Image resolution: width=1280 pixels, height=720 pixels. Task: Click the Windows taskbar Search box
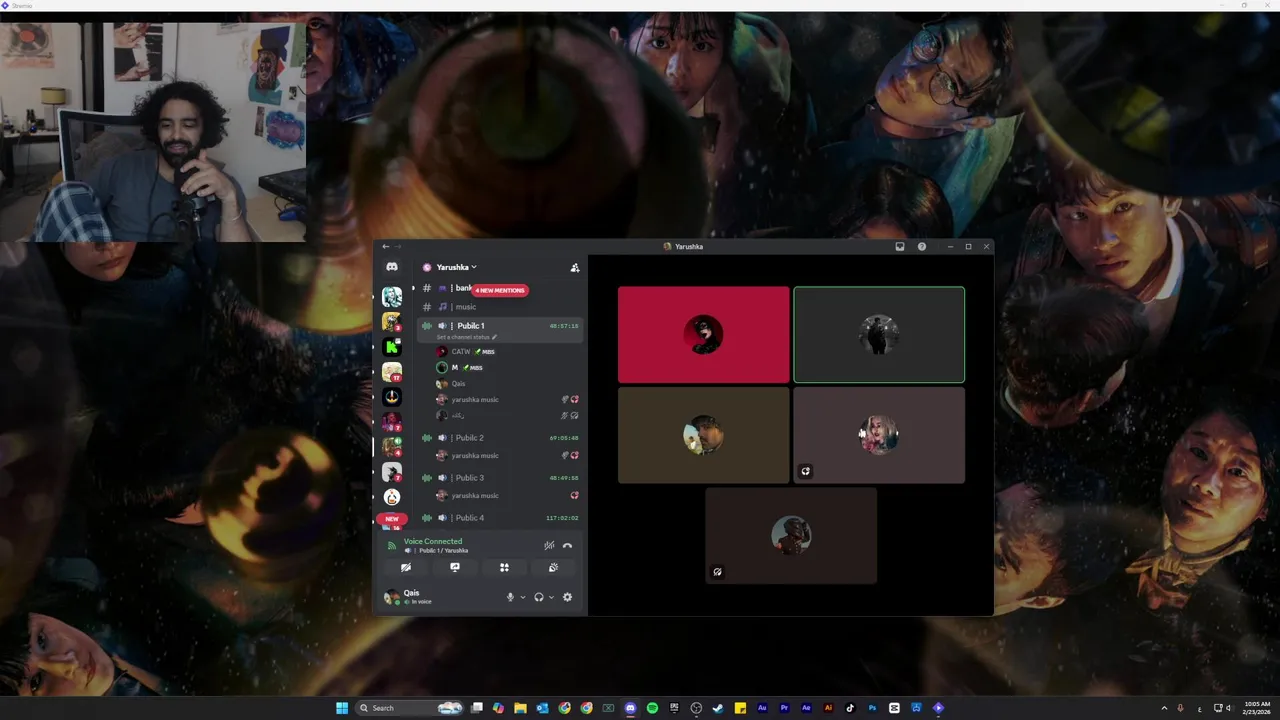pos(410,708)
